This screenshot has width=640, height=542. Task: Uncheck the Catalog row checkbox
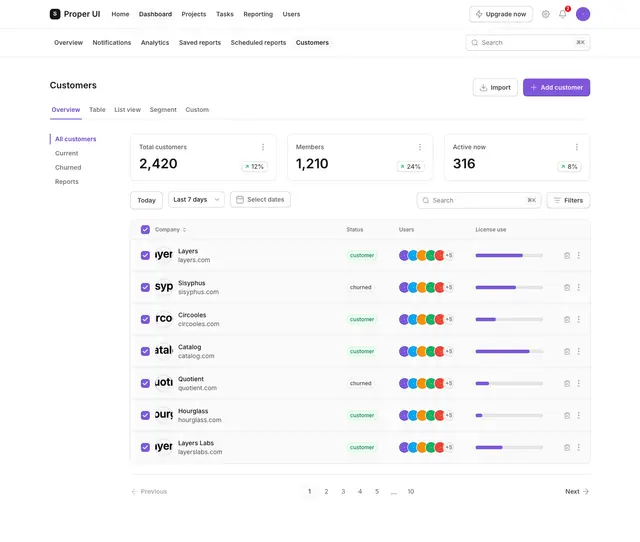145,351
